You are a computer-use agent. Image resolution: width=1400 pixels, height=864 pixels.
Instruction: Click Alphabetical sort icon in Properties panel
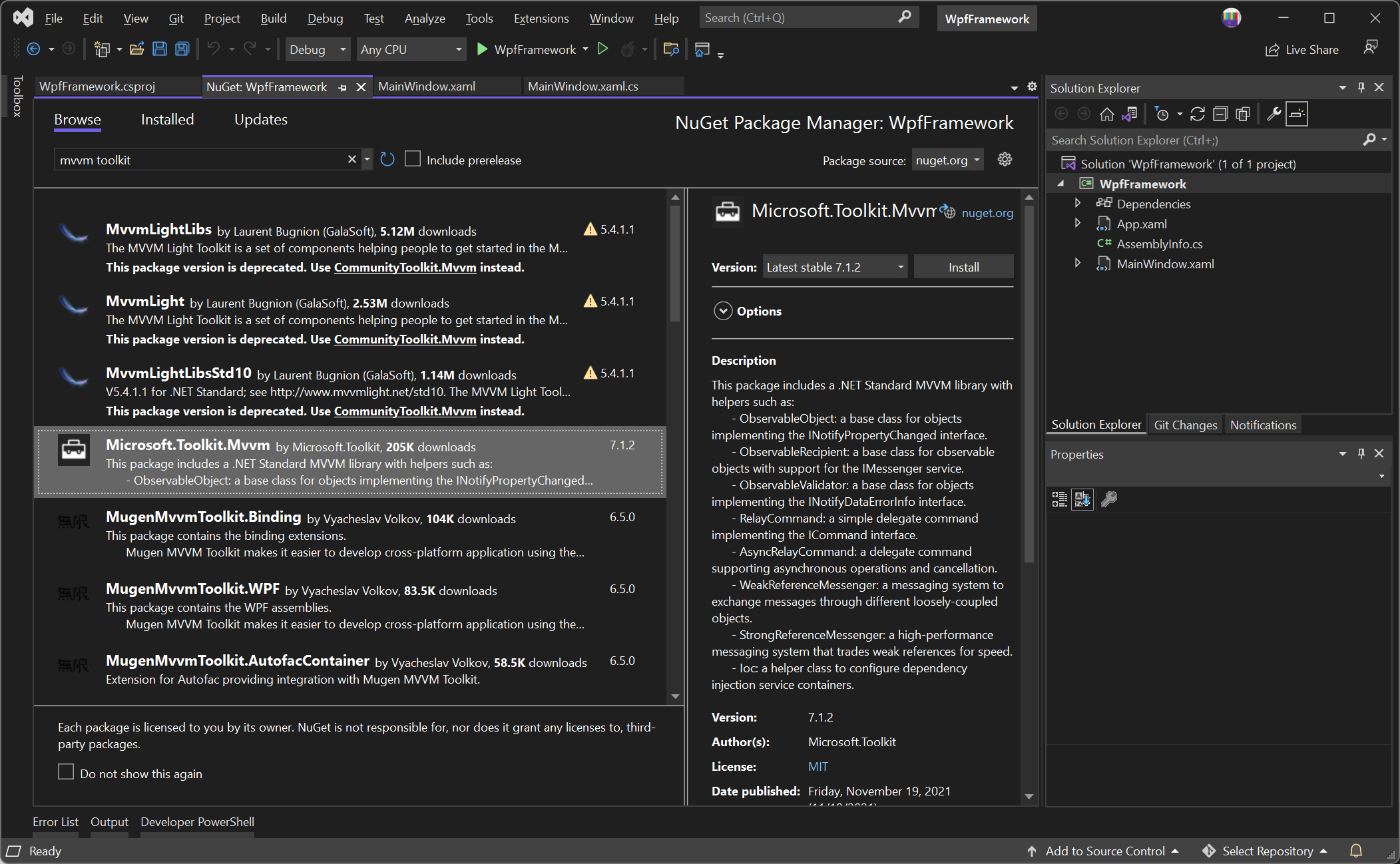click(x=1082, y=499)
